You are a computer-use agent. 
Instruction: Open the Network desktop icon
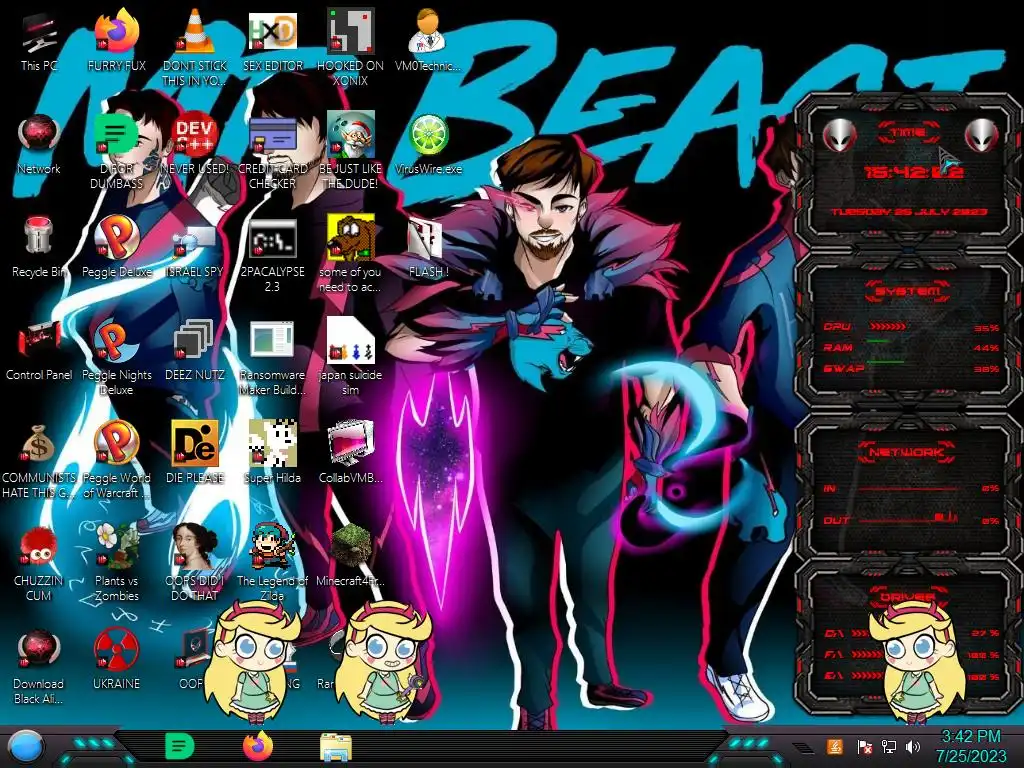pyautogui.click(x=39, y=144)
